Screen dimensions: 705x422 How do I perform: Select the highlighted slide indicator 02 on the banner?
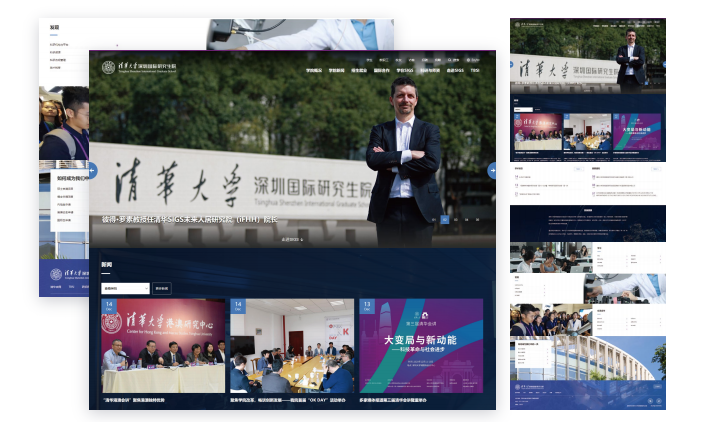pyautogui.click(x=446, y=219)
